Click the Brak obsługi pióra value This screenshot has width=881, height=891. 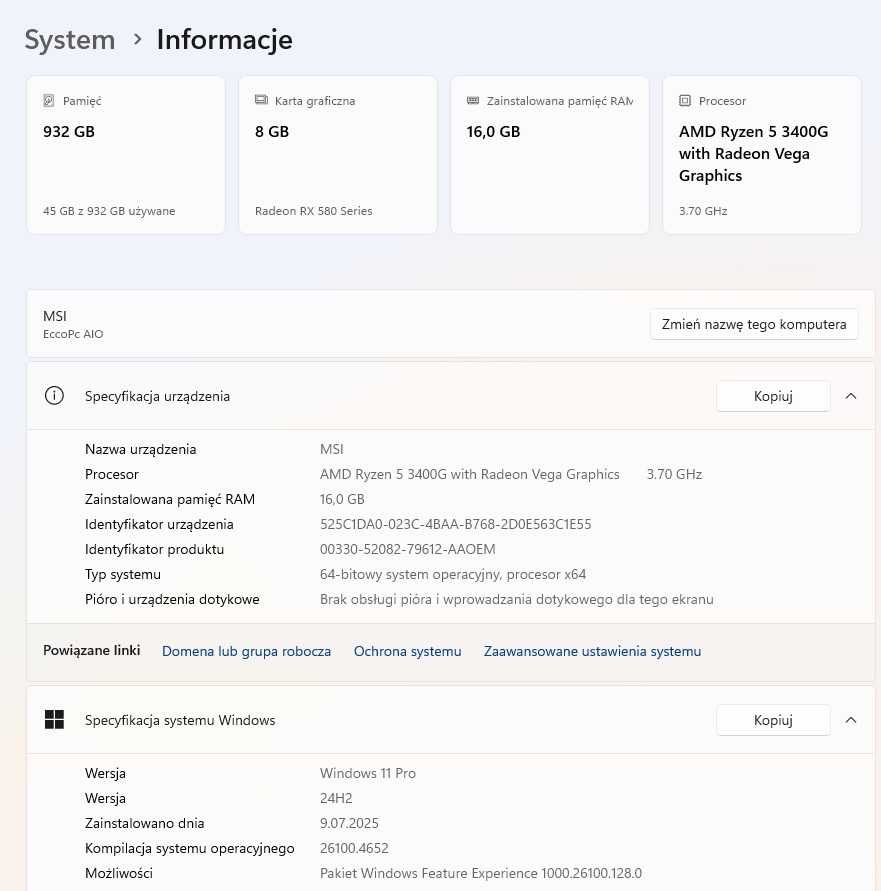coord(517,599)
